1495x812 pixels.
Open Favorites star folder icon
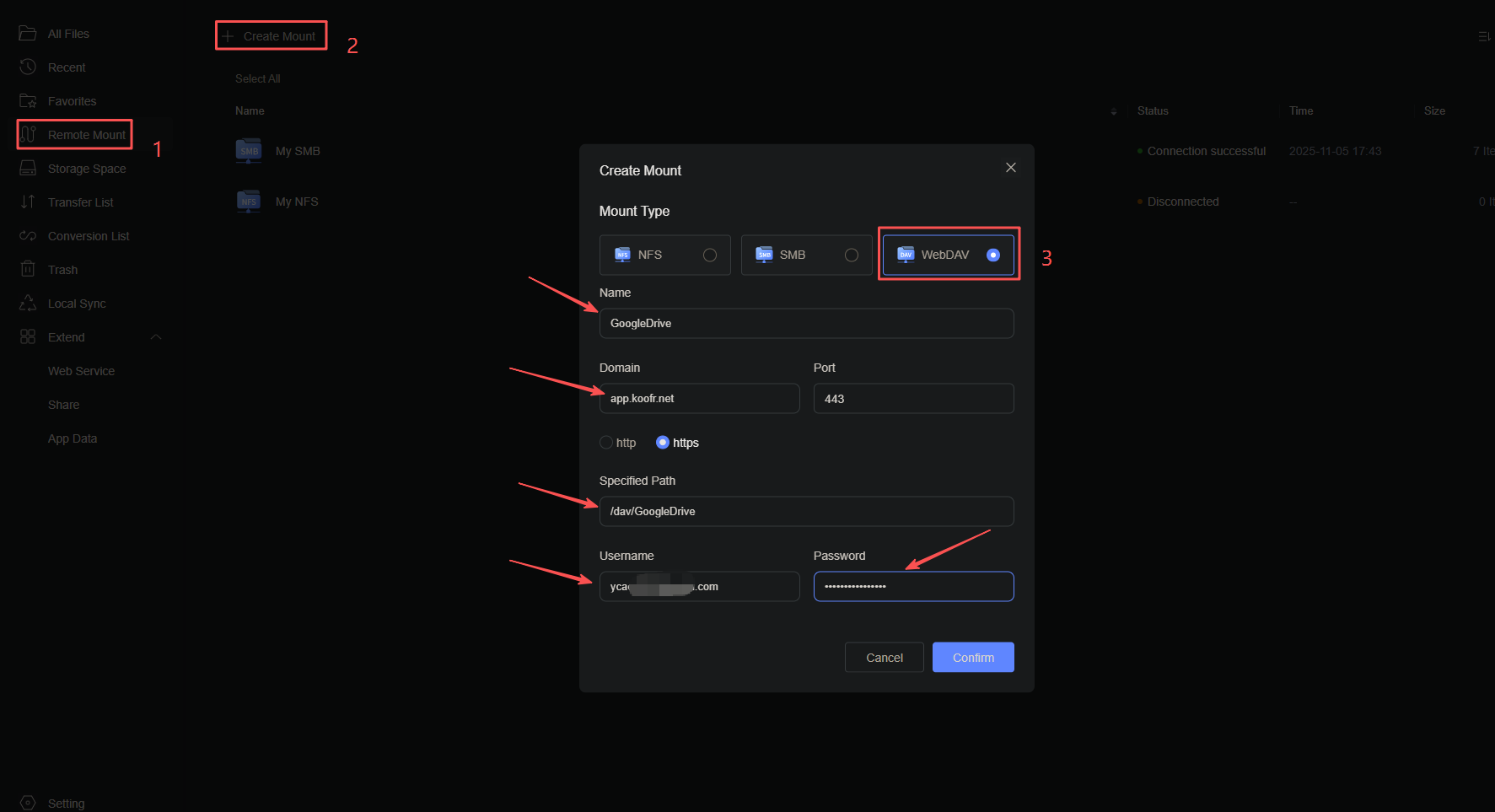point(28,101)
